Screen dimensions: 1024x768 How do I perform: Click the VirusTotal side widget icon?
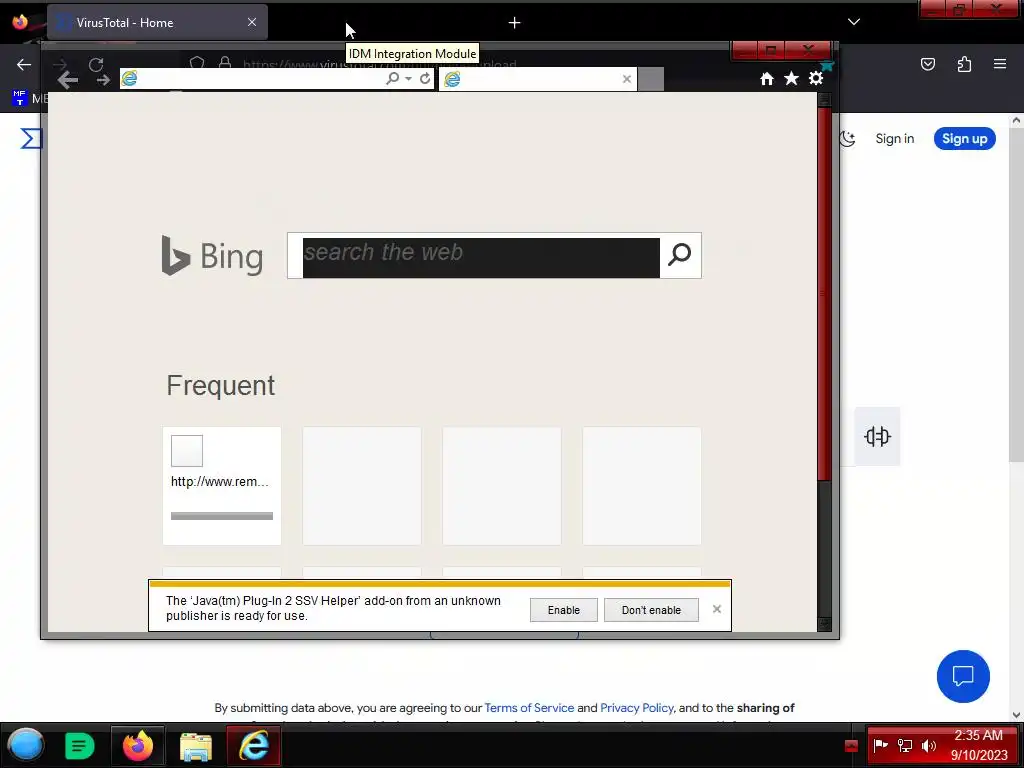(x=877, y=436)
